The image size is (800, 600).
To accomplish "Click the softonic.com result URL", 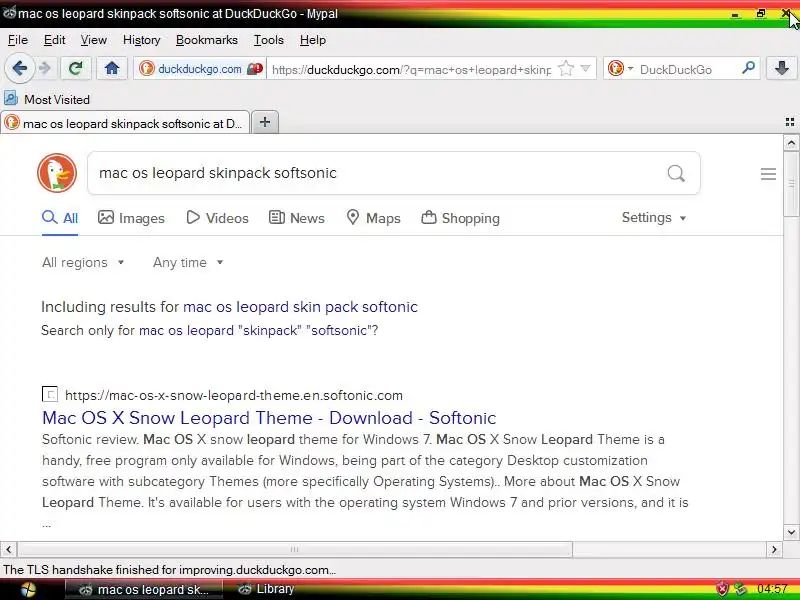I will [234, 395].
